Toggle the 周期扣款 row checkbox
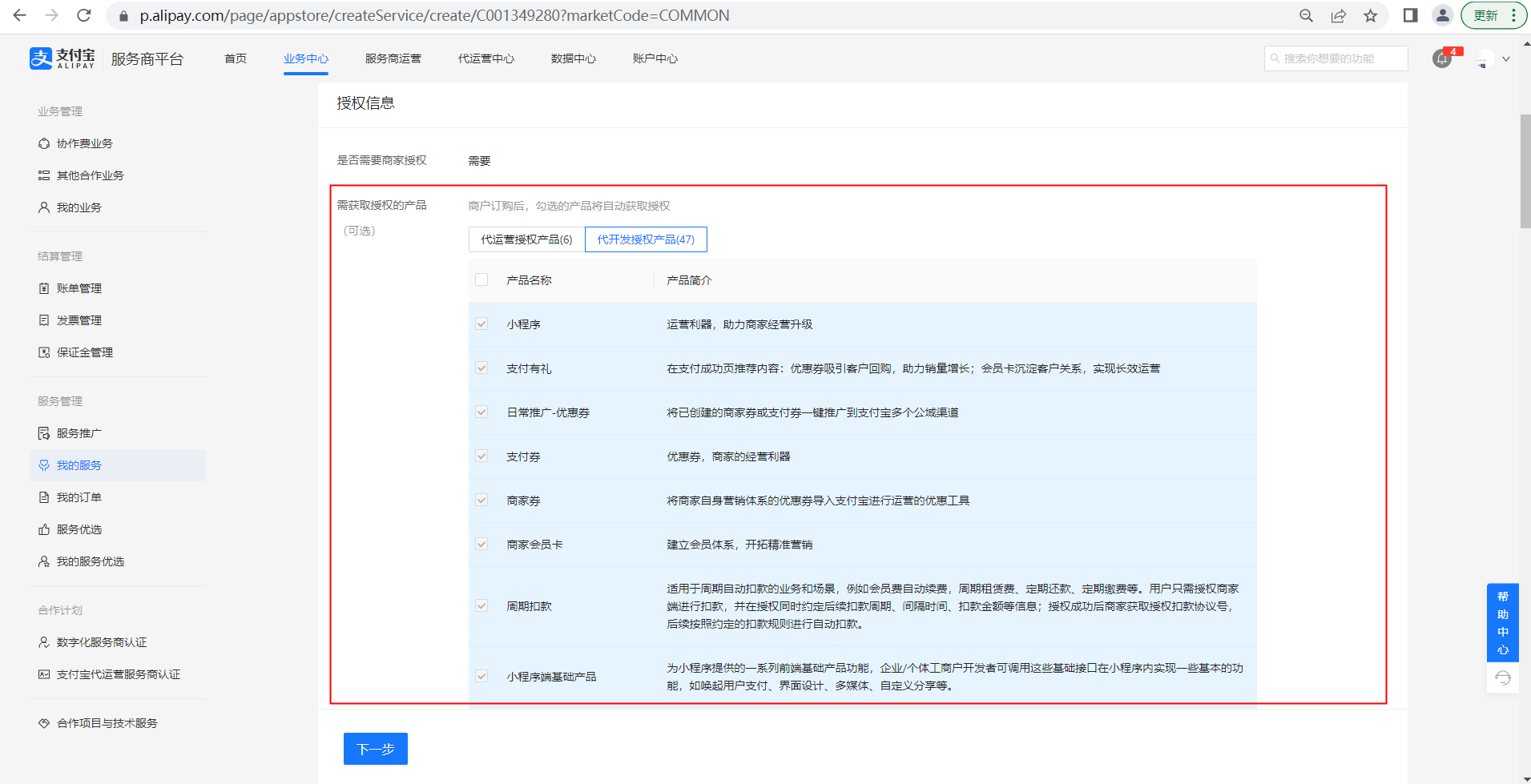This screenshot has height=784, width=1531. point(481,606)
